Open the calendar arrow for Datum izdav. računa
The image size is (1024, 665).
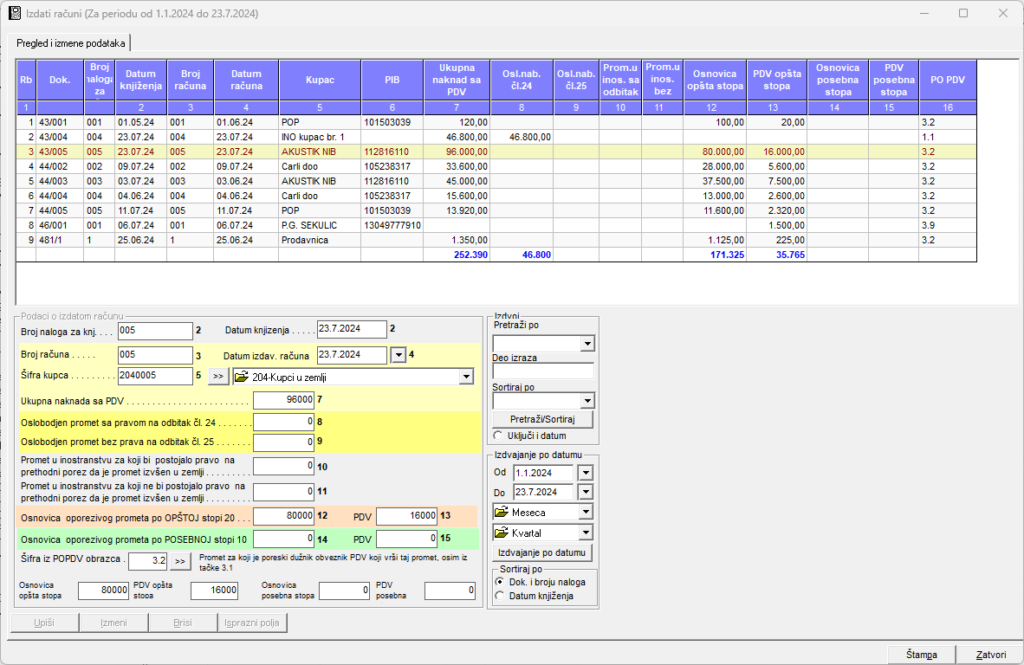coord(398,354)
